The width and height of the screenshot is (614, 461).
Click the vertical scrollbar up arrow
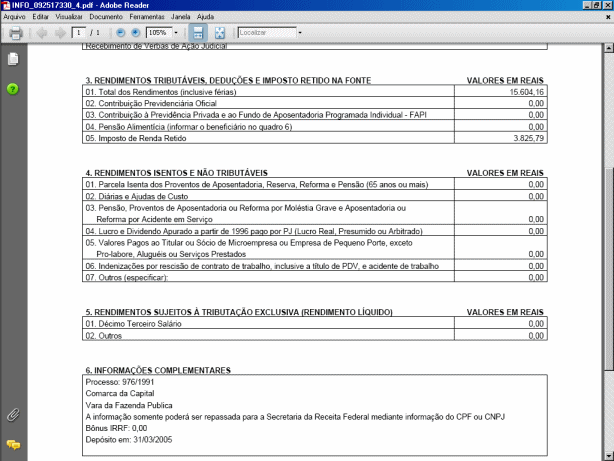(609, 48)
